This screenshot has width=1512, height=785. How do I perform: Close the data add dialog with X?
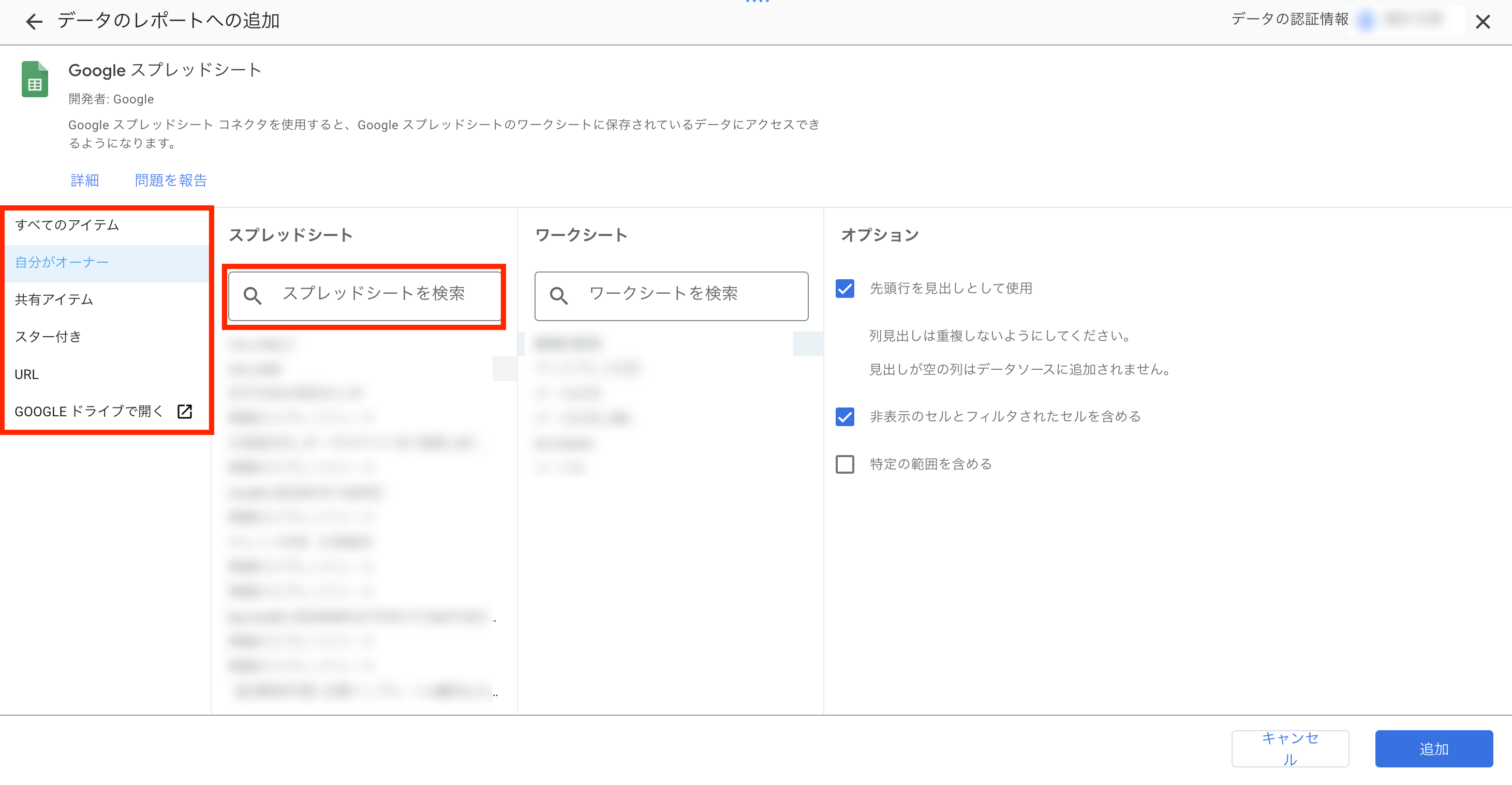click(1483, 22)
